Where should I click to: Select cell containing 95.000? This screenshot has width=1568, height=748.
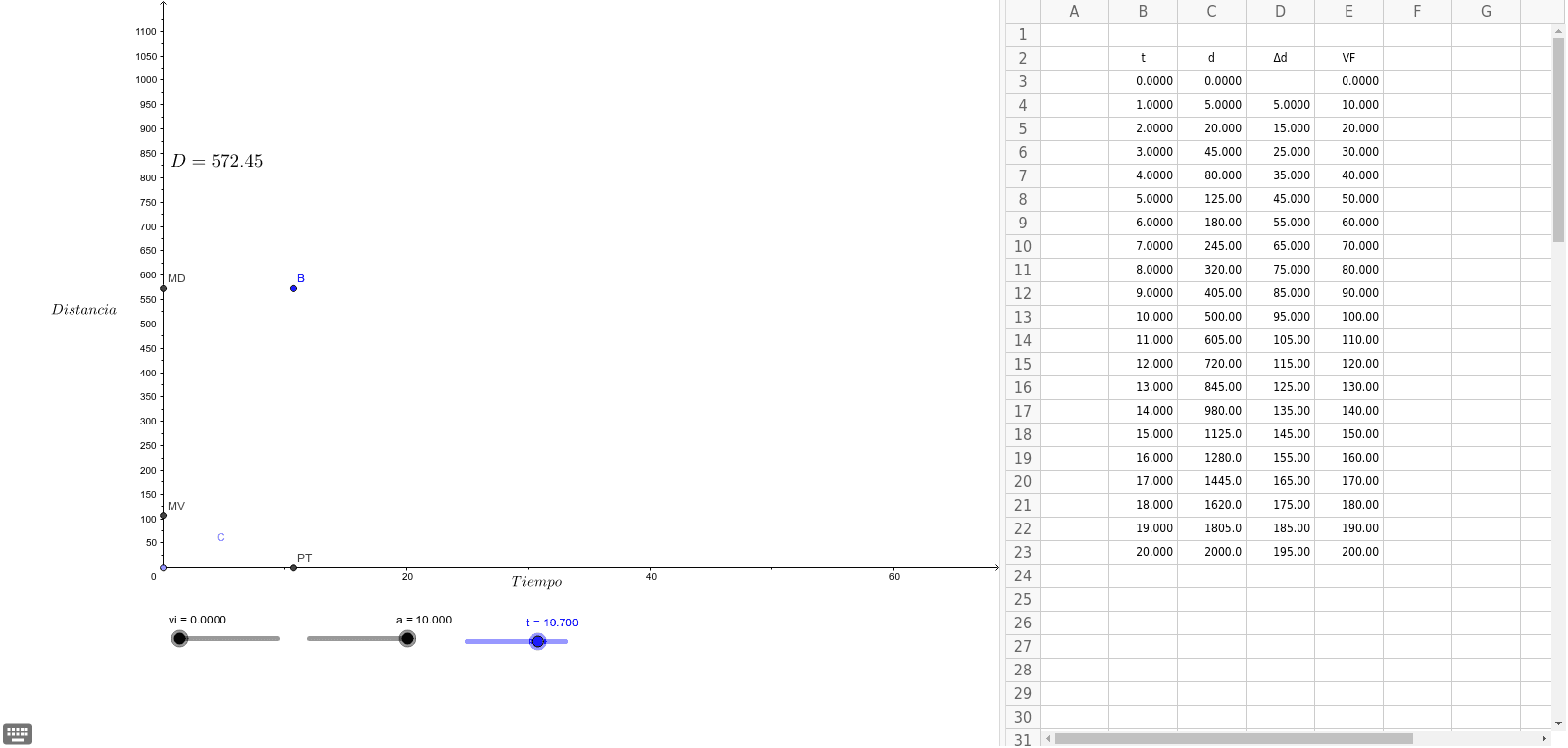click(x=1280, y=317)
